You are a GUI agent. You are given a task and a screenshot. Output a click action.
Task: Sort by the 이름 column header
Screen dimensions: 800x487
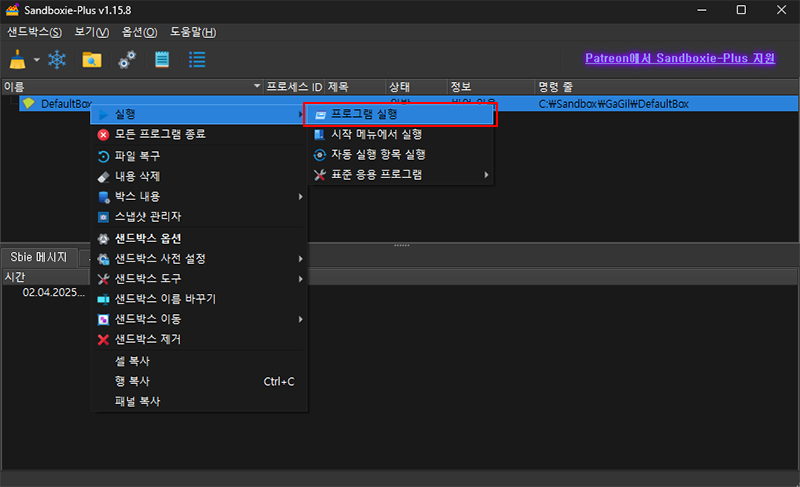point(133,87)
